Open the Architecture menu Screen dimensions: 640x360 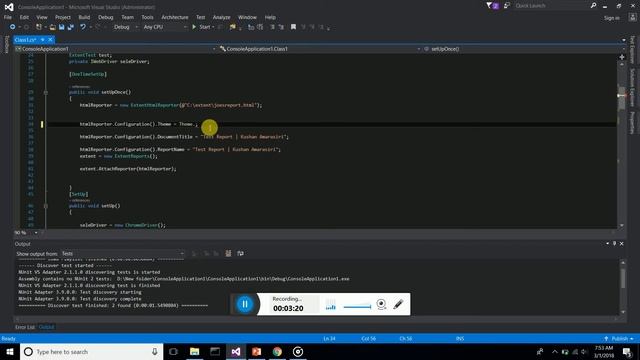(x=175, y=17)
